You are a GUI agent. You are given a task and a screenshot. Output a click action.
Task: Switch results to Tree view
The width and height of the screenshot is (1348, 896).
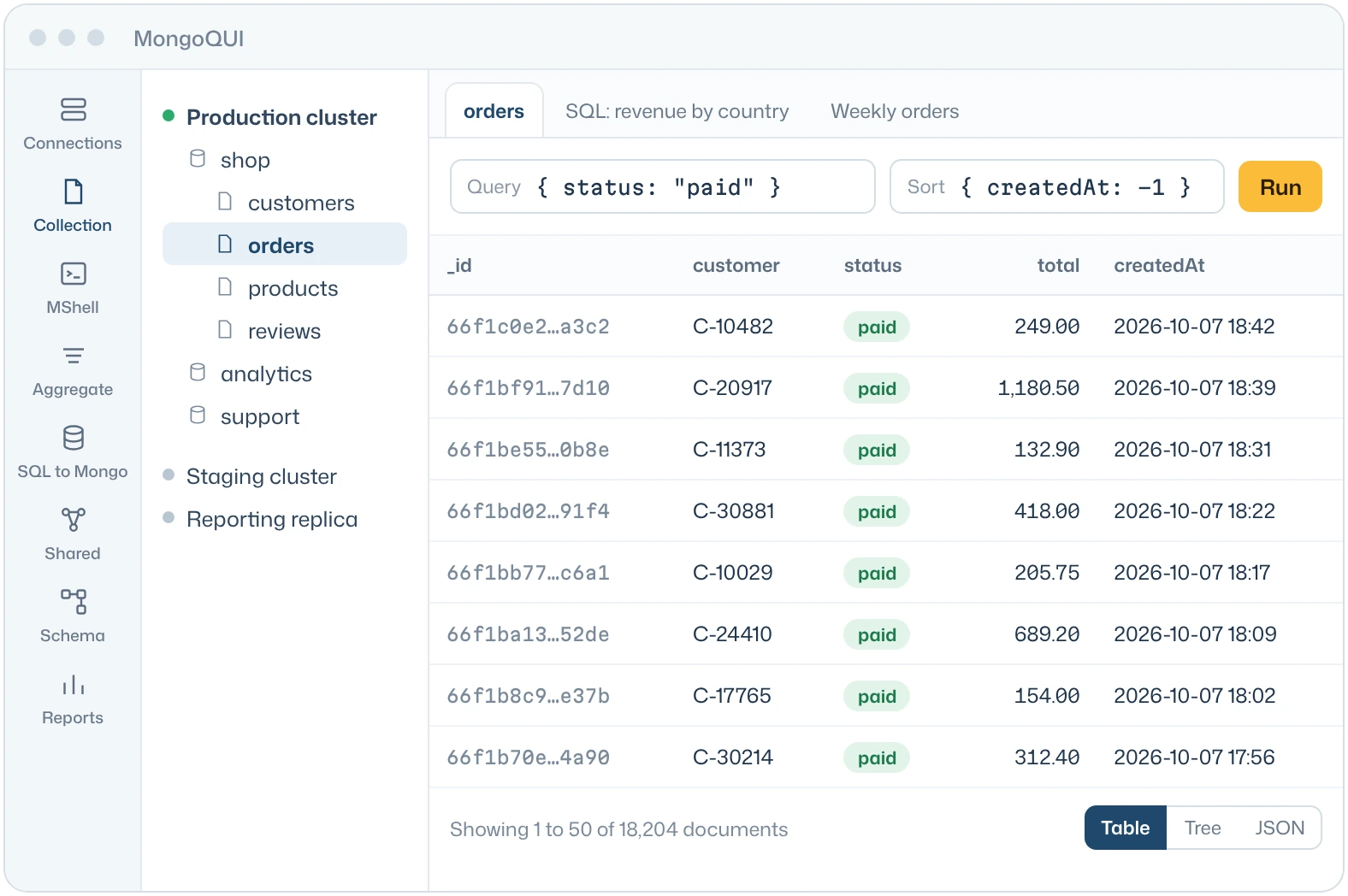pyautogui.click(x=1203, y=828)
